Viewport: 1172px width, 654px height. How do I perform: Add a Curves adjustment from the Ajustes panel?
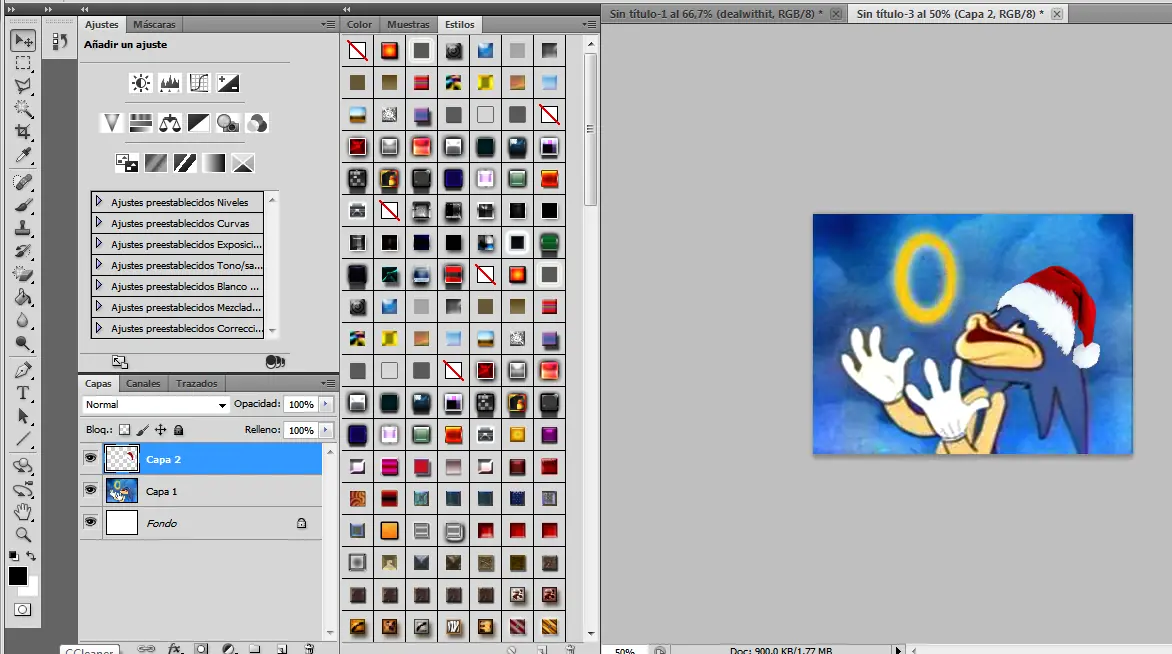pos(199,84)
